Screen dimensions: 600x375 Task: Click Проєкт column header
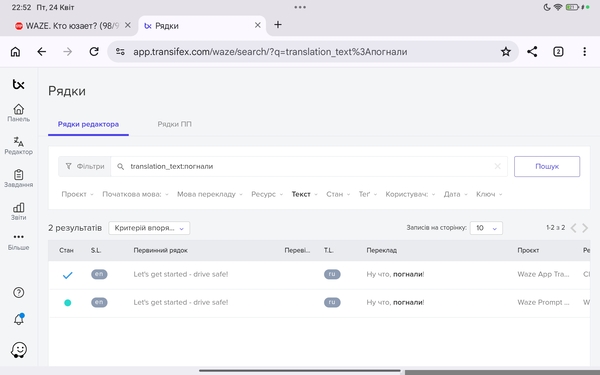[528, 250]
